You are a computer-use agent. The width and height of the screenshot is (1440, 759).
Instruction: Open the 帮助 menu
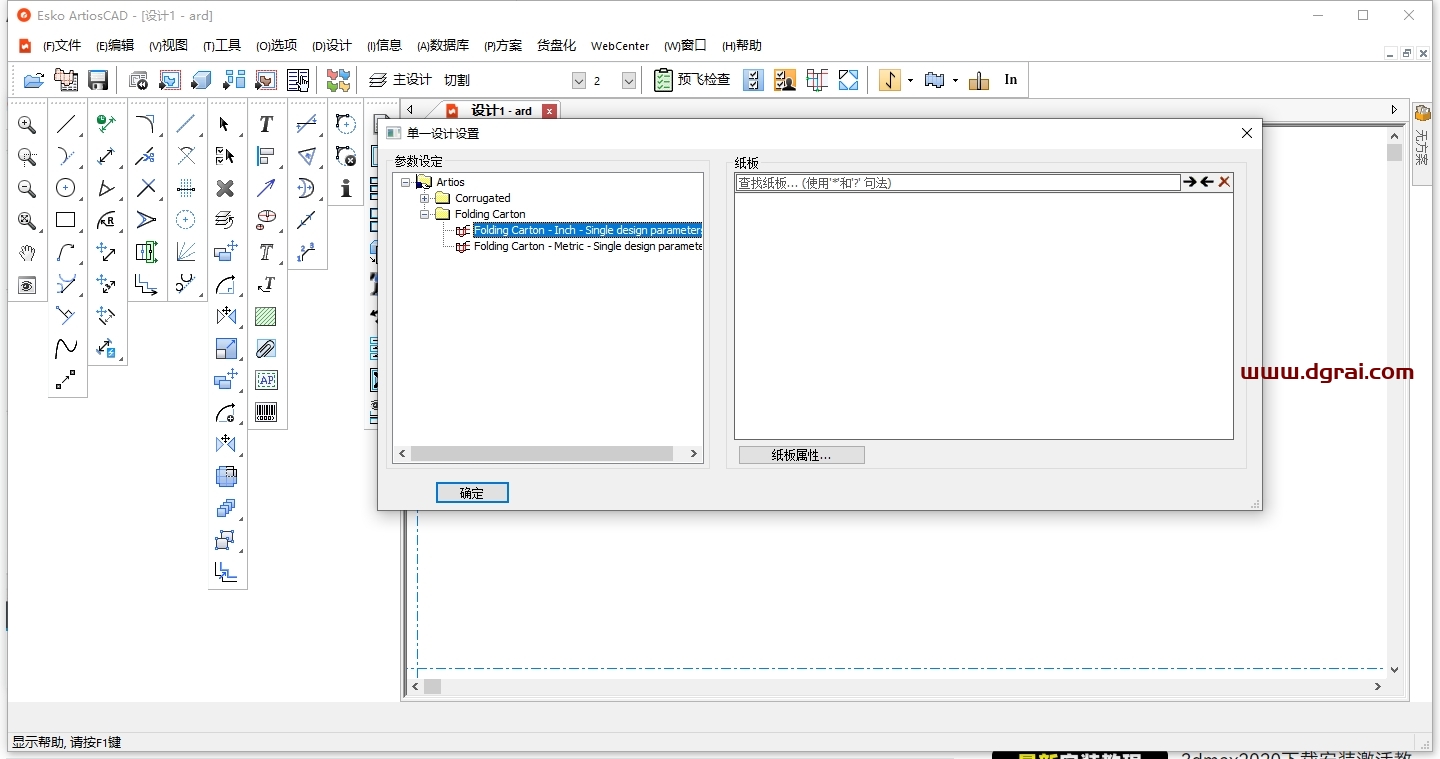pos(742,46)
